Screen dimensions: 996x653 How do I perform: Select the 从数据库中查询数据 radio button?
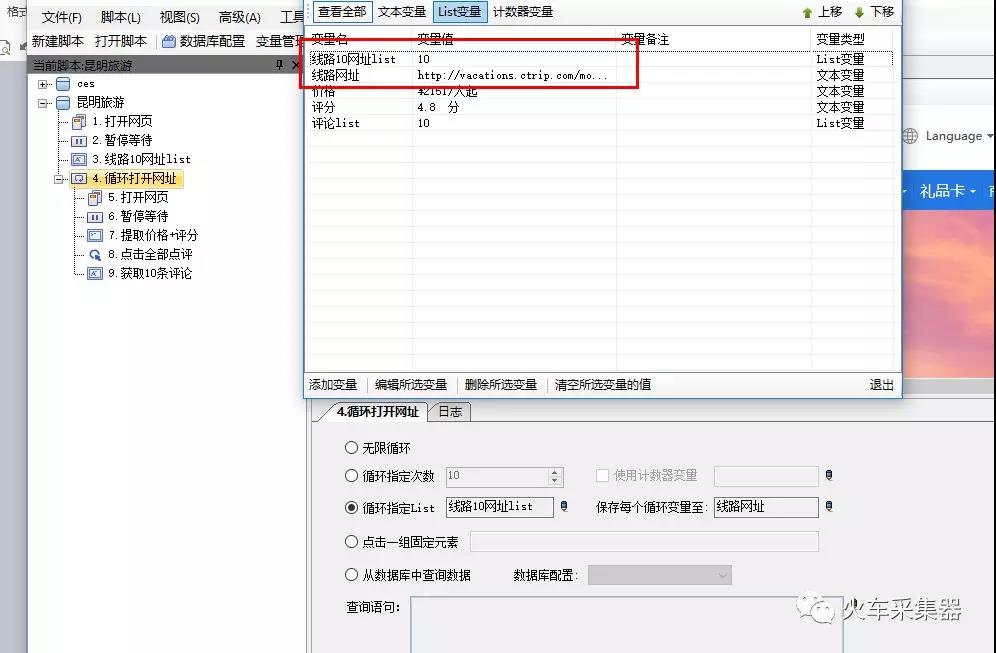[351, 574]
